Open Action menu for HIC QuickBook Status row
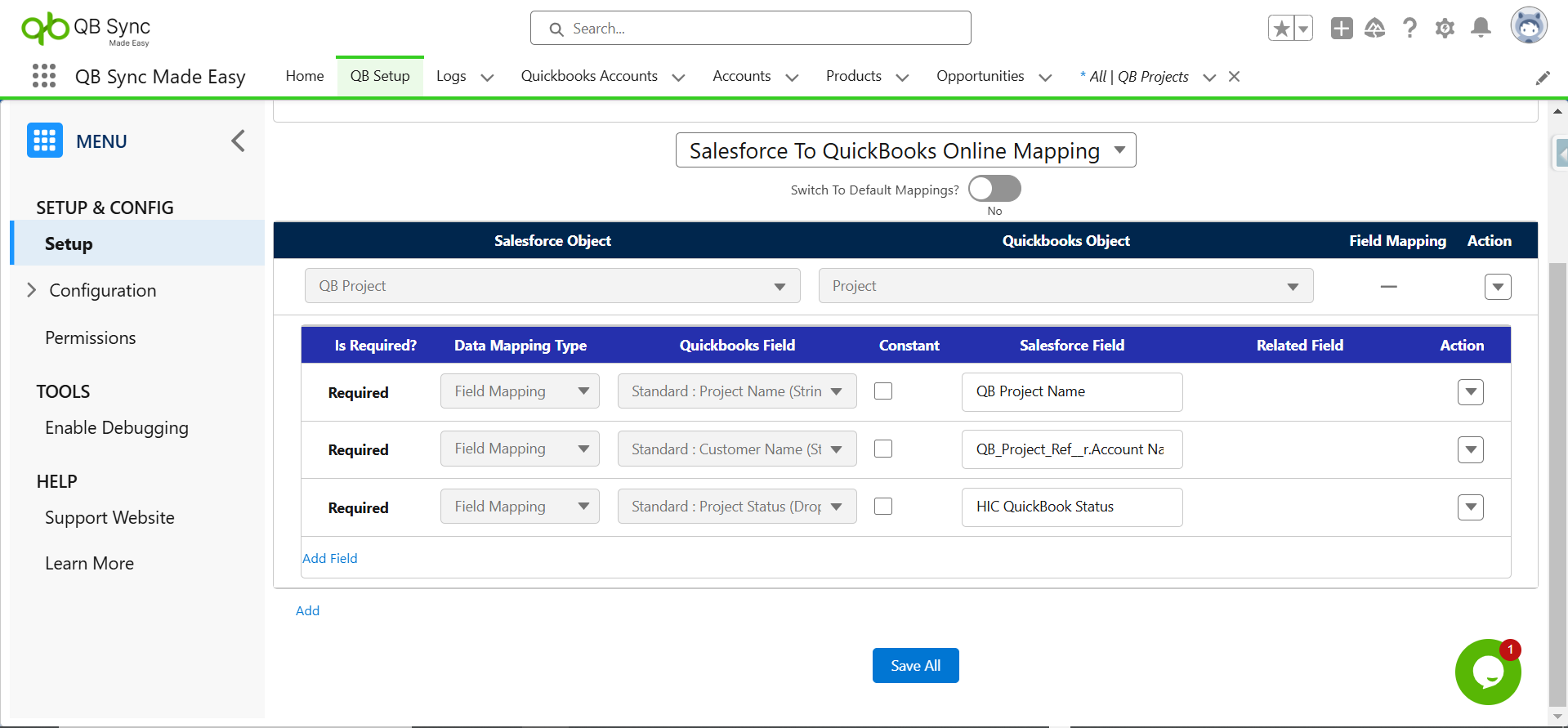The height and width of the screenshot is (728, 1568). click(x=1471, y=507)
